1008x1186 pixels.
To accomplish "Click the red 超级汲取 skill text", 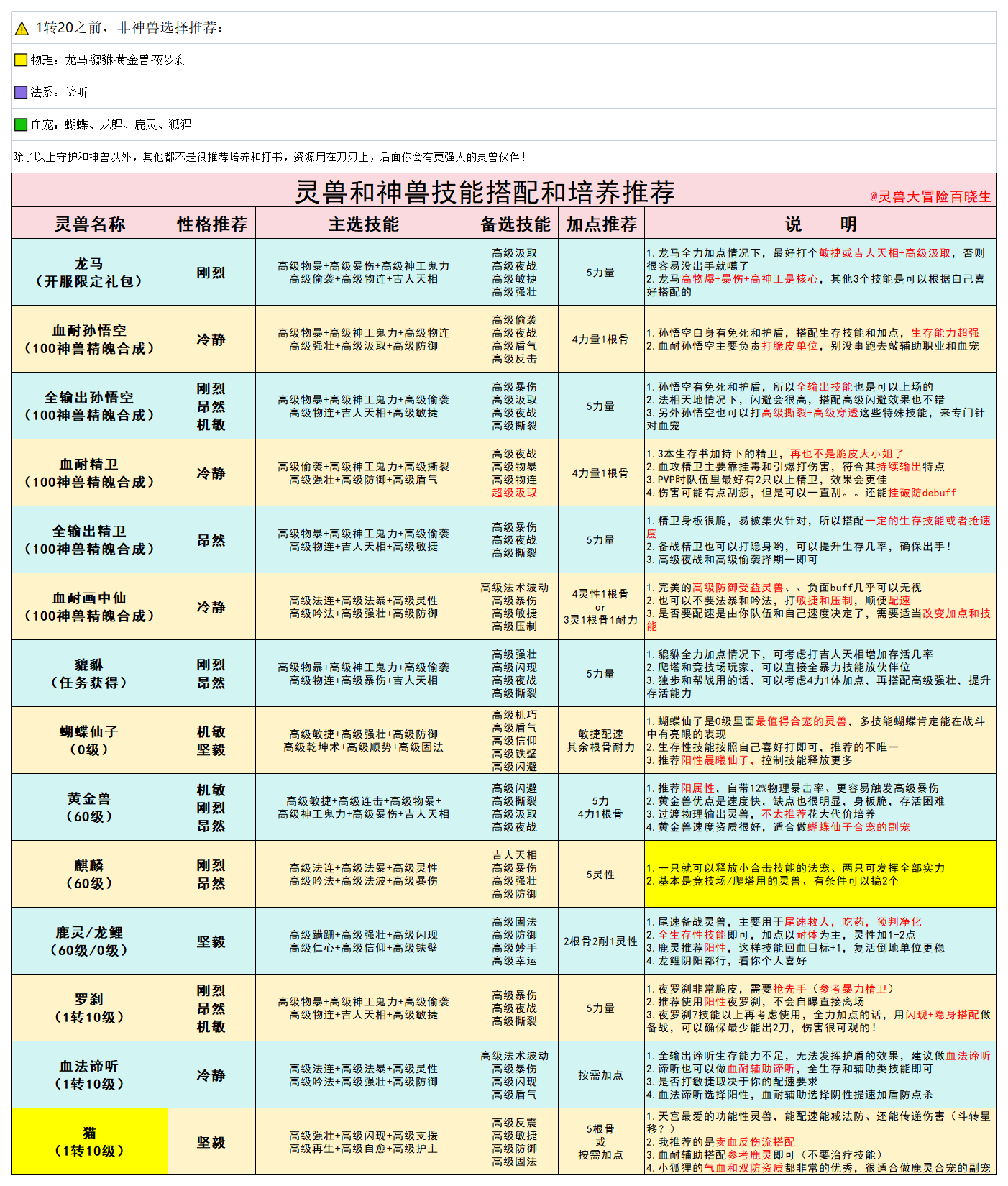I will click(515, 493).
